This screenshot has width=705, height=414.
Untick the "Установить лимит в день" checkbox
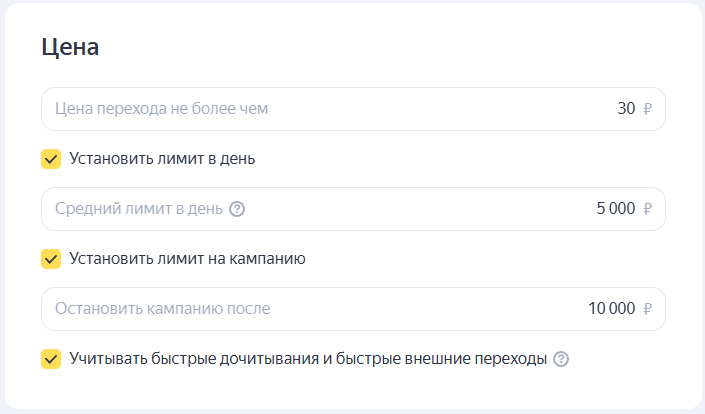[51, 159]
